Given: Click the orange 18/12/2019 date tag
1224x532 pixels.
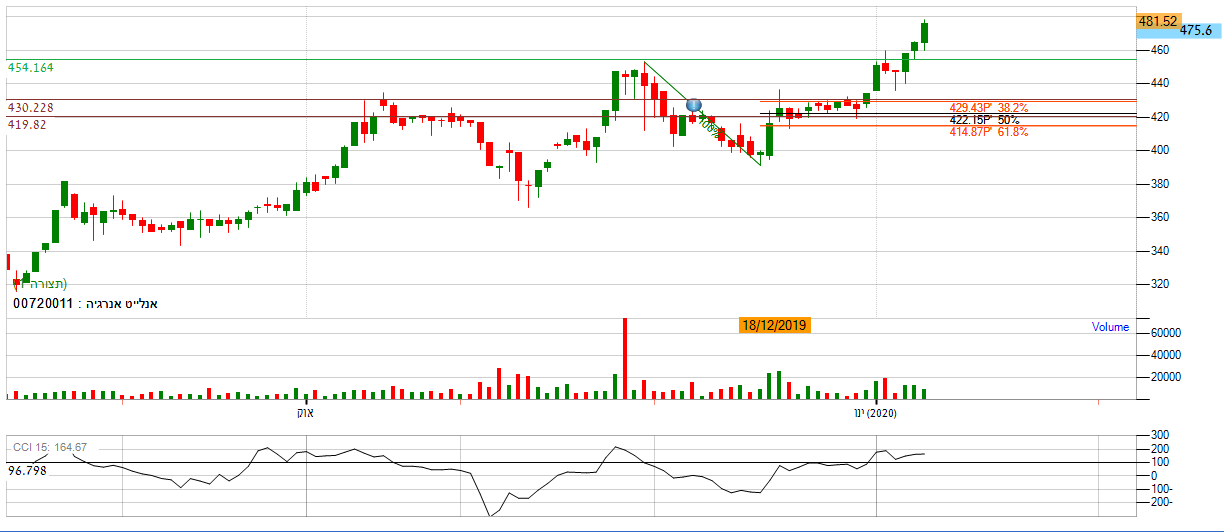Looking at the screenshot, I should tap(774, 325).
